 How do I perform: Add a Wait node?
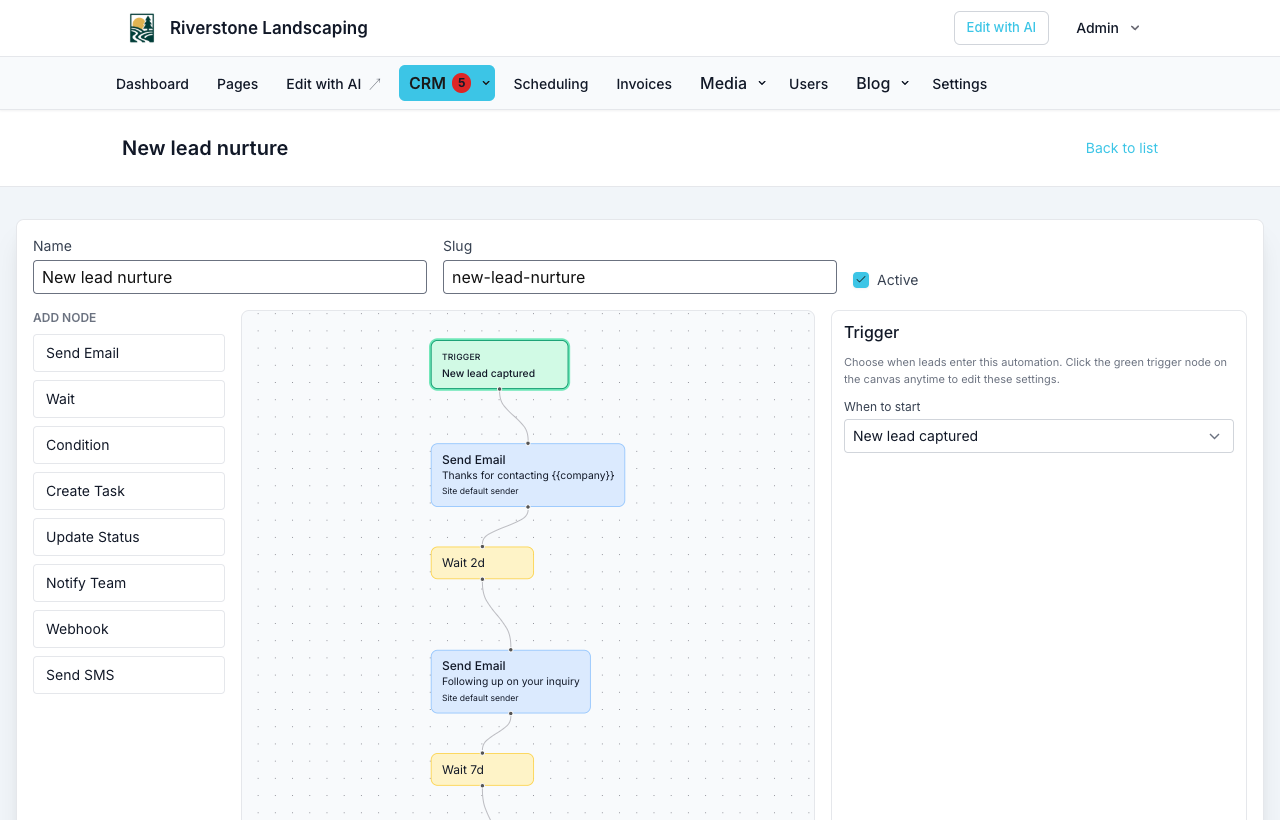pyautogui.click(x=129, y=399)
